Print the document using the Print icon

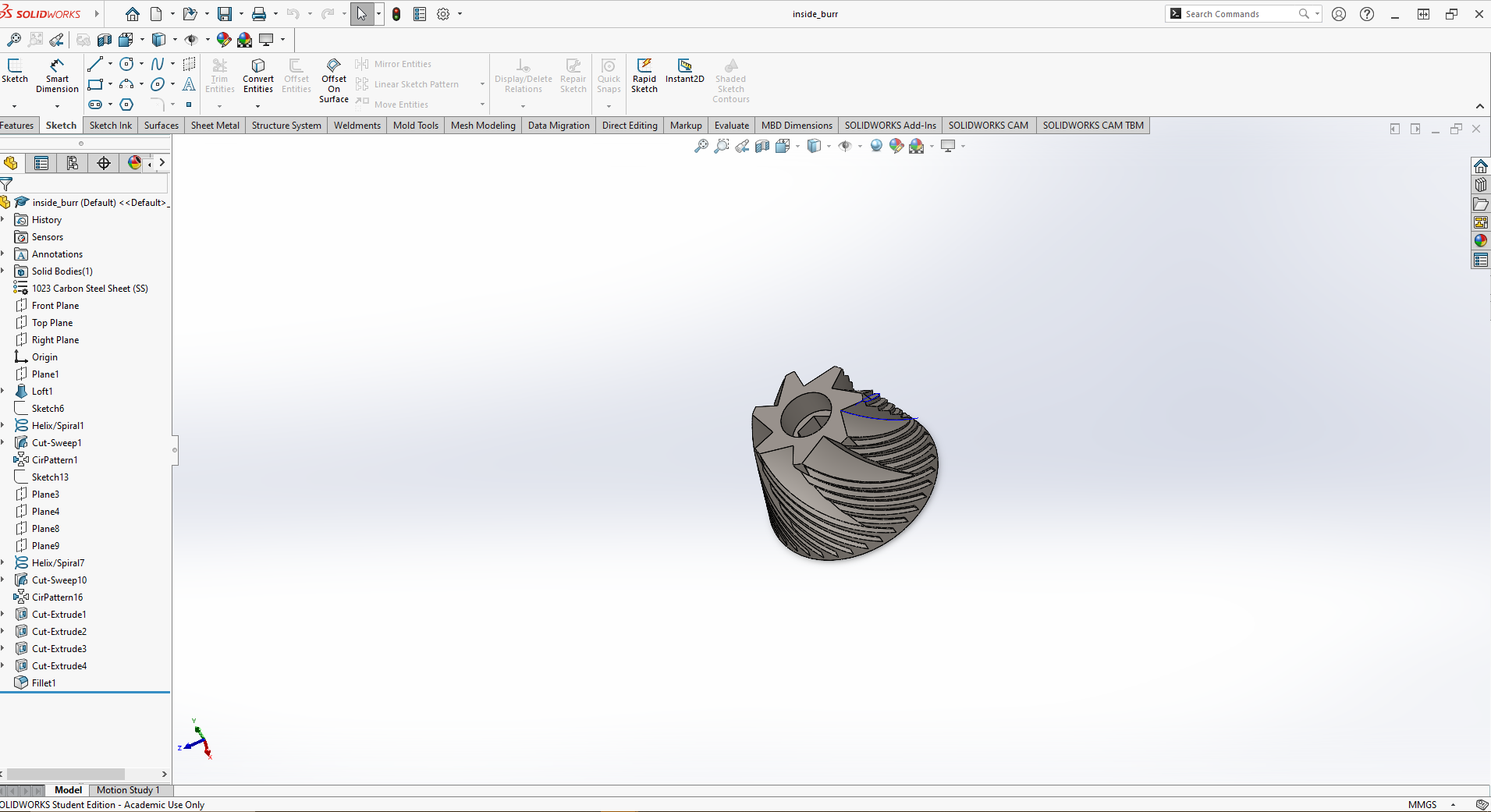[259, 14]
